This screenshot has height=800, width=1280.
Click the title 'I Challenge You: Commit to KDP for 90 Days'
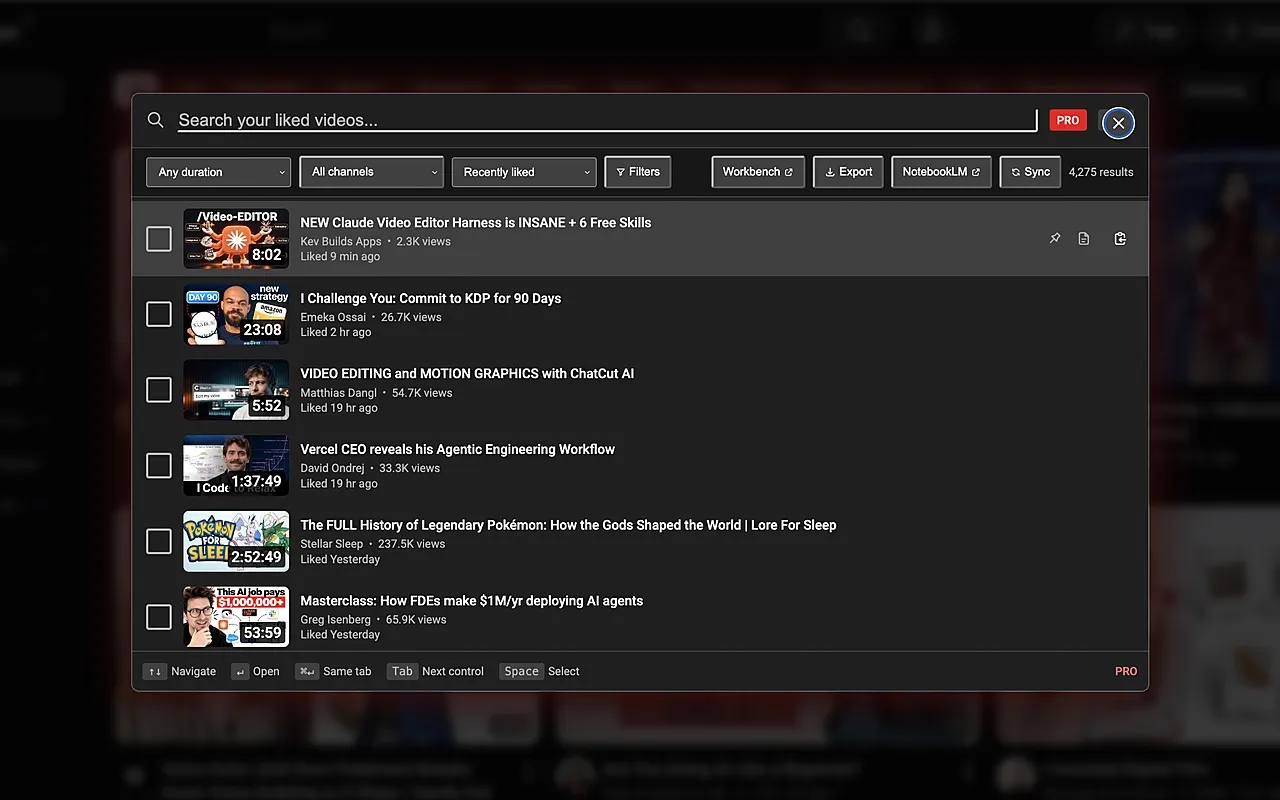(x=431, y=298)
